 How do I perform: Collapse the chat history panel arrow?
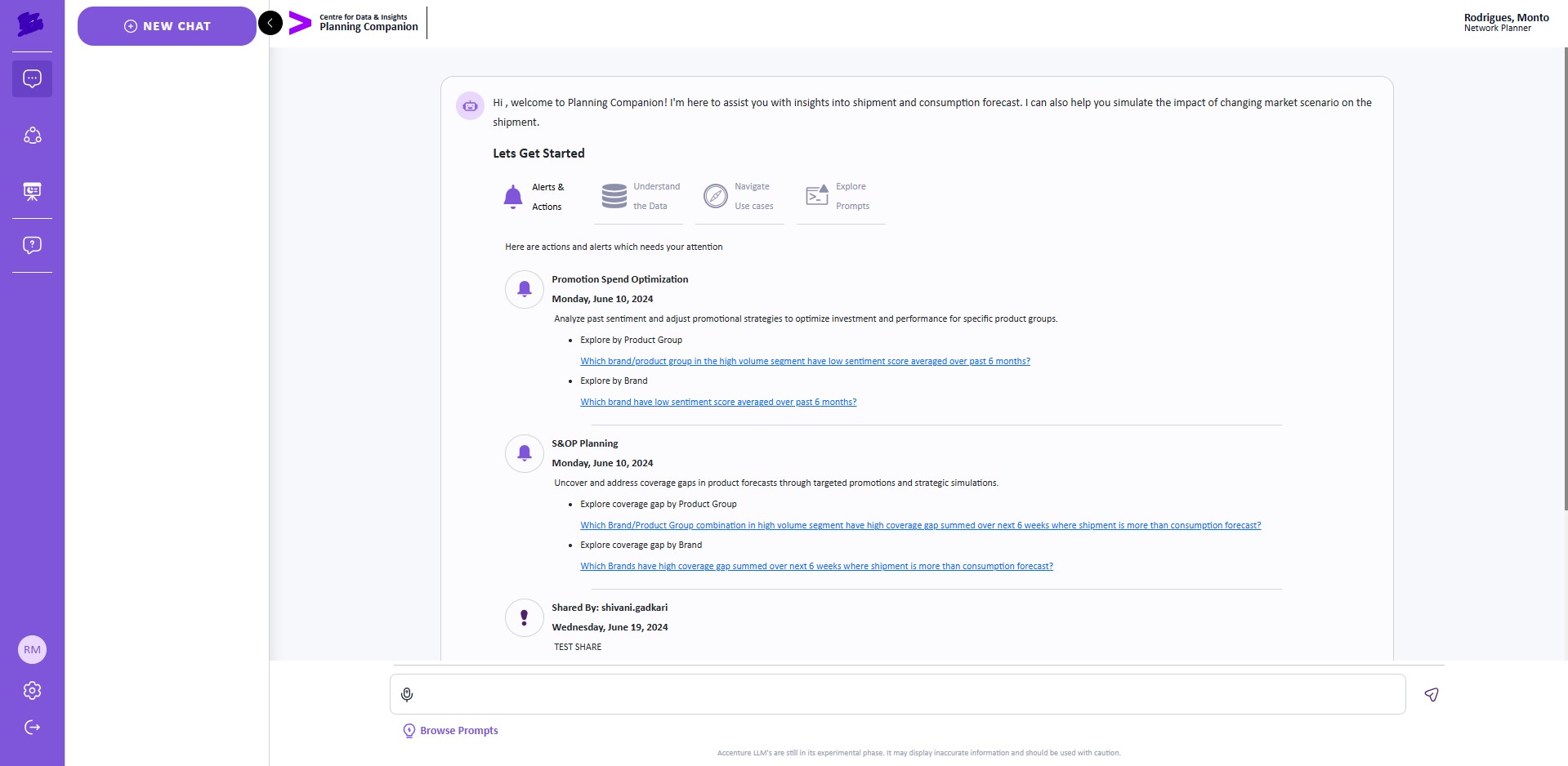click(x=270, y=23)
